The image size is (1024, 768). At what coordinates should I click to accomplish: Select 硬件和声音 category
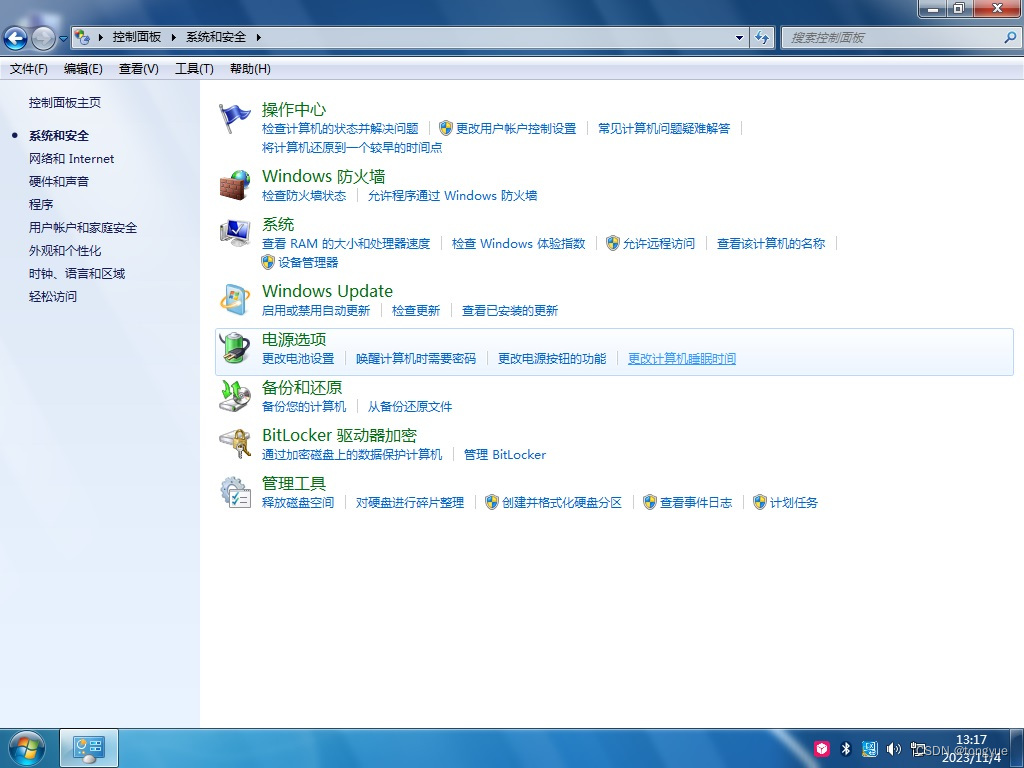59,182
